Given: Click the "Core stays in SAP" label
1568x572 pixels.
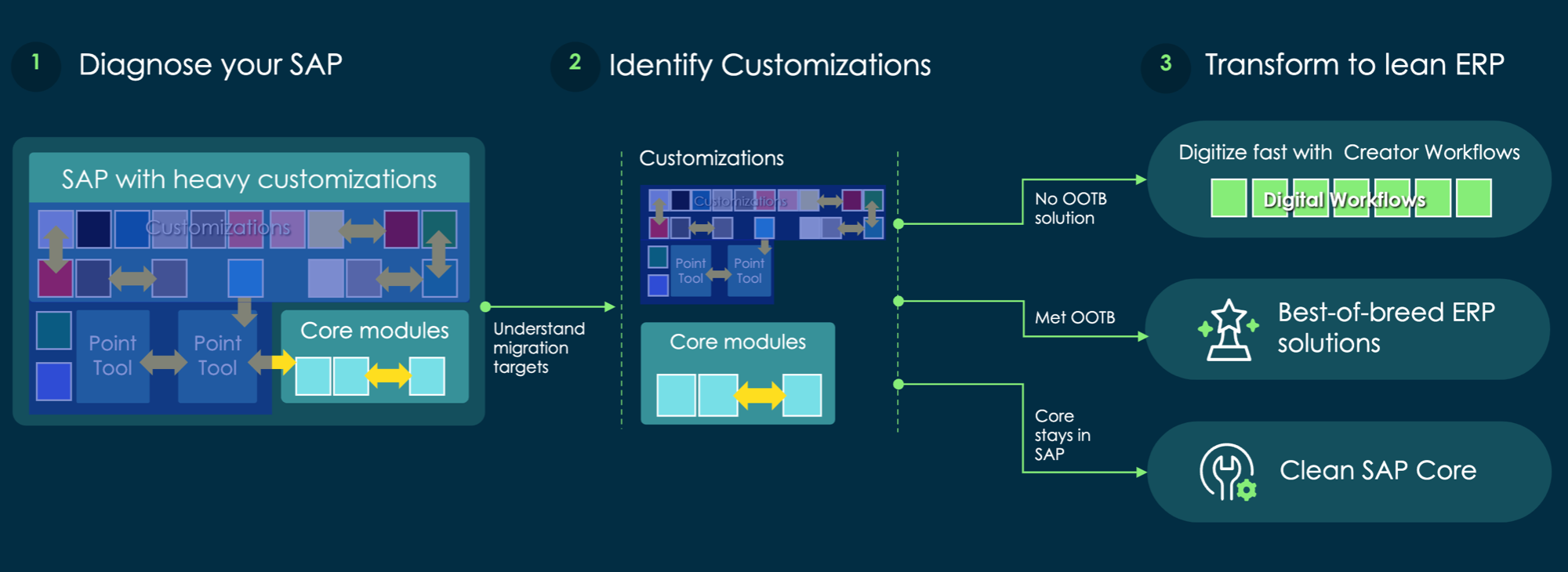Looking at the screenshot, I should tap(1062, 435).
